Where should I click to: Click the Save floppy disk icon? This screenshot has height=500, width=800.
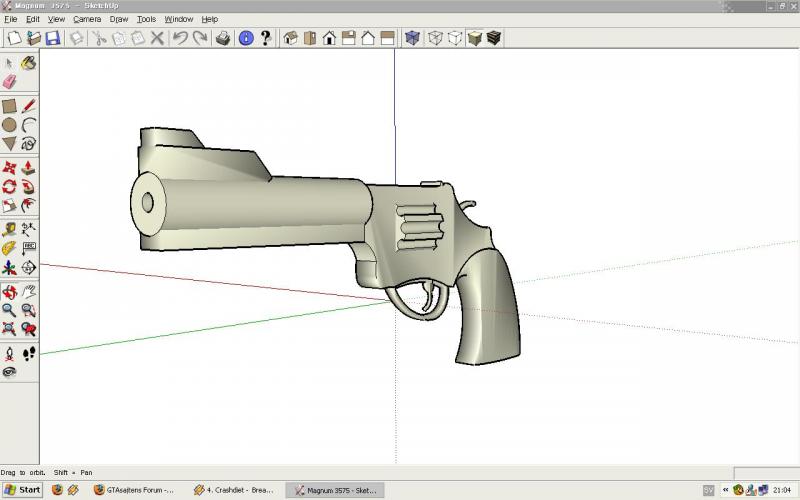[53, 38]
